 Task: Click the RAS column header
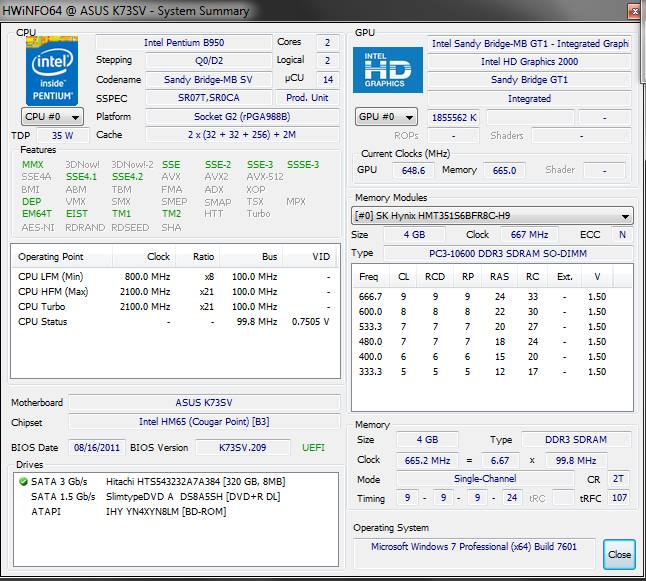click(499, 277)
